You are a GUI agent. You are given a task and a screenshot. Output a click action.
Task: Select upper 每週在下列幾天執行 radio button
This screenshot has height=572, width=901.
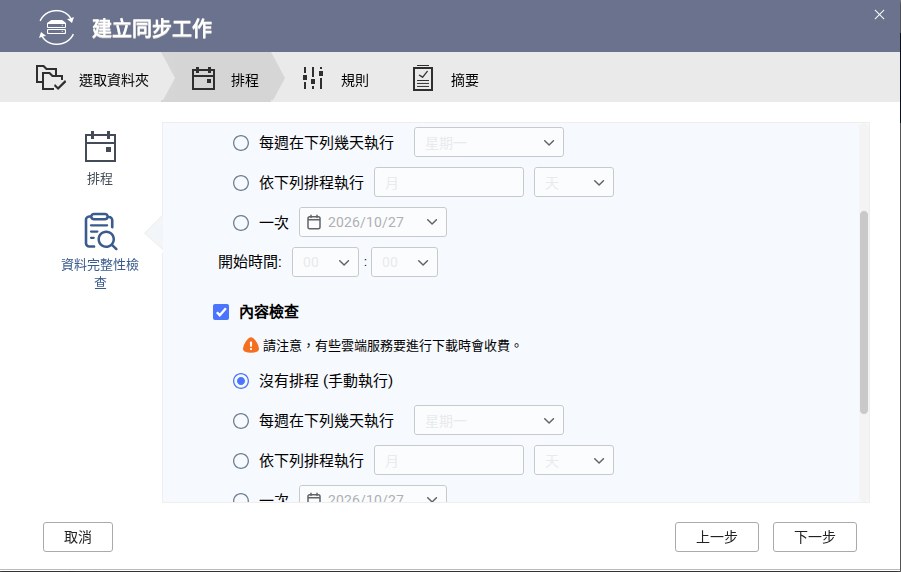(x=241, y=143)
